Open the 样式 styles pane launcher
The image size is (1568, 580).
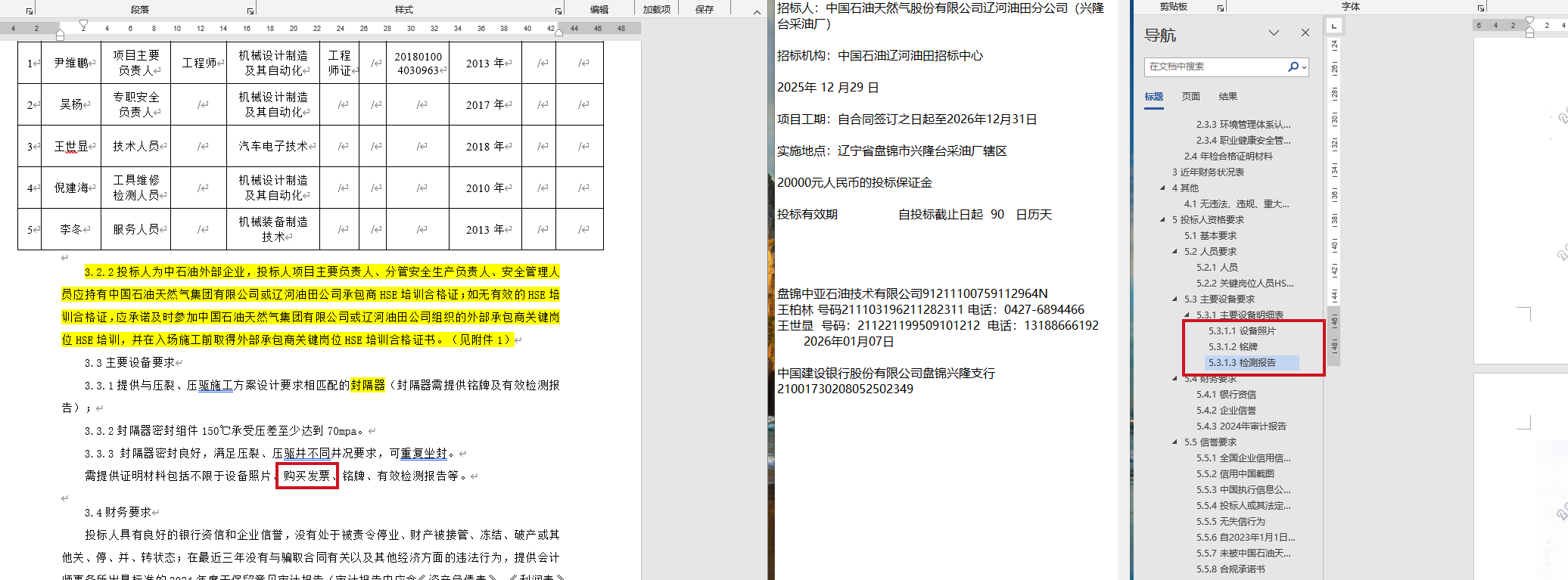558,11
